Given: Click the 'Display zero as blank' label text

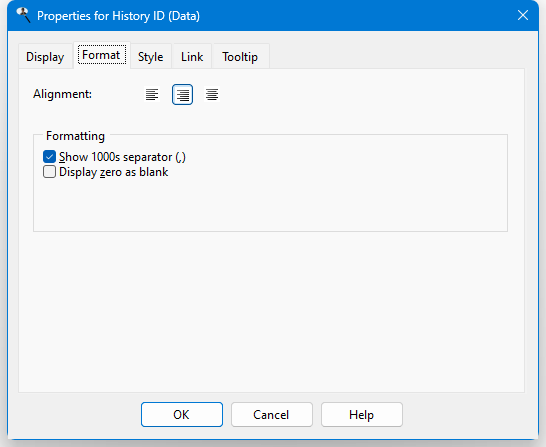Looking at the screenshot, I should point(114,172).
